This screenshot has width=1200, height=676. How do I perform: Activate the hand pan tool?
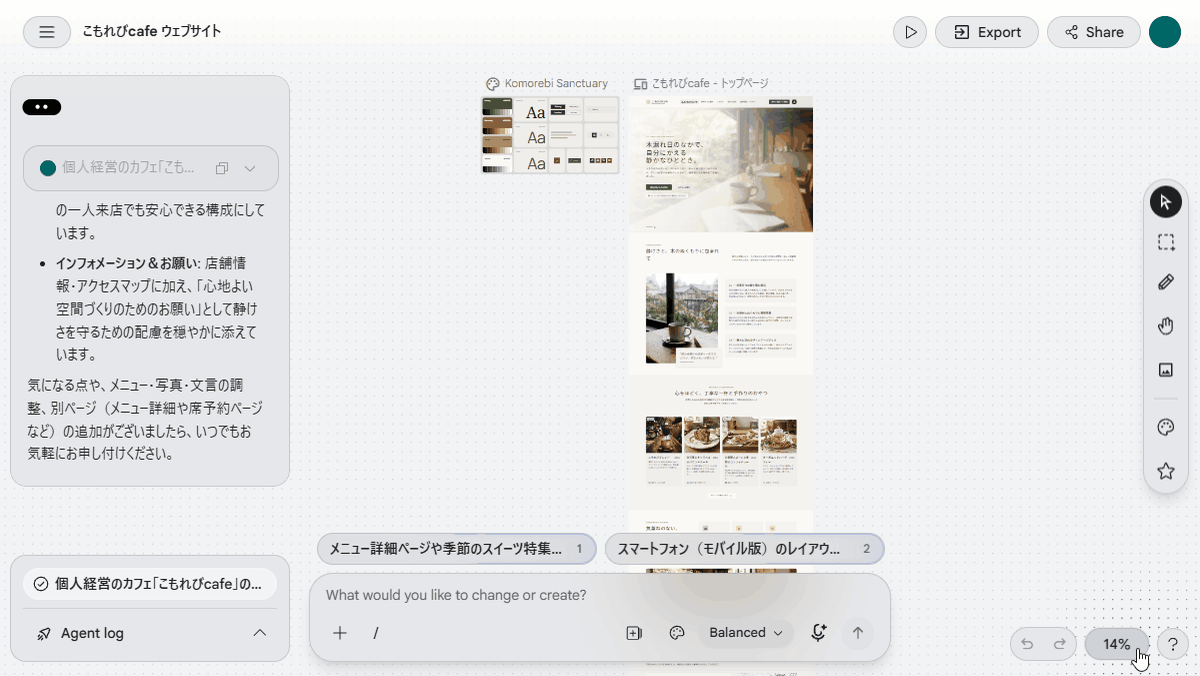click(1165, 325)
